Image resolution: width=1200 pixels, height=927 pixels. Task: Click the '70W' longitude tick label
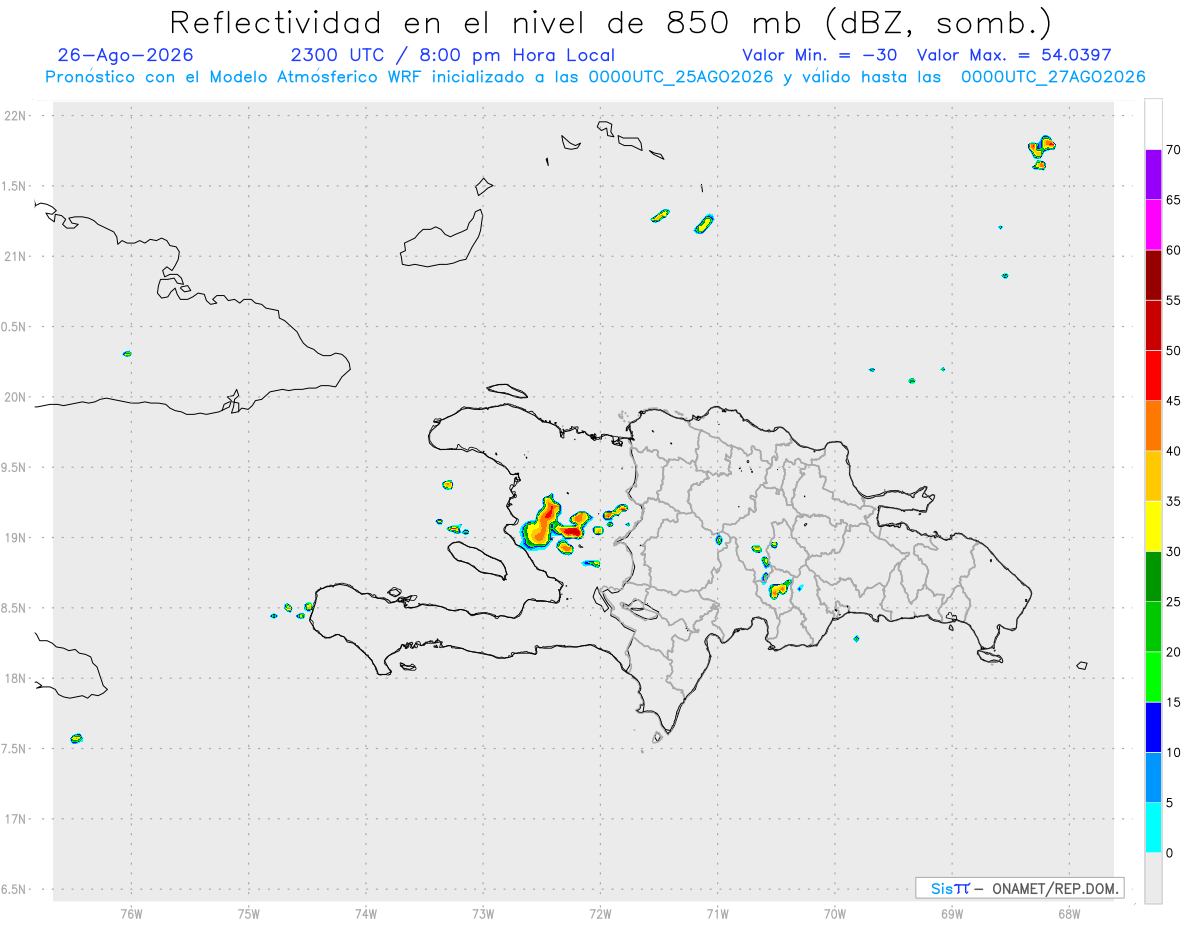pyautogui.click(x=835, y=913)
